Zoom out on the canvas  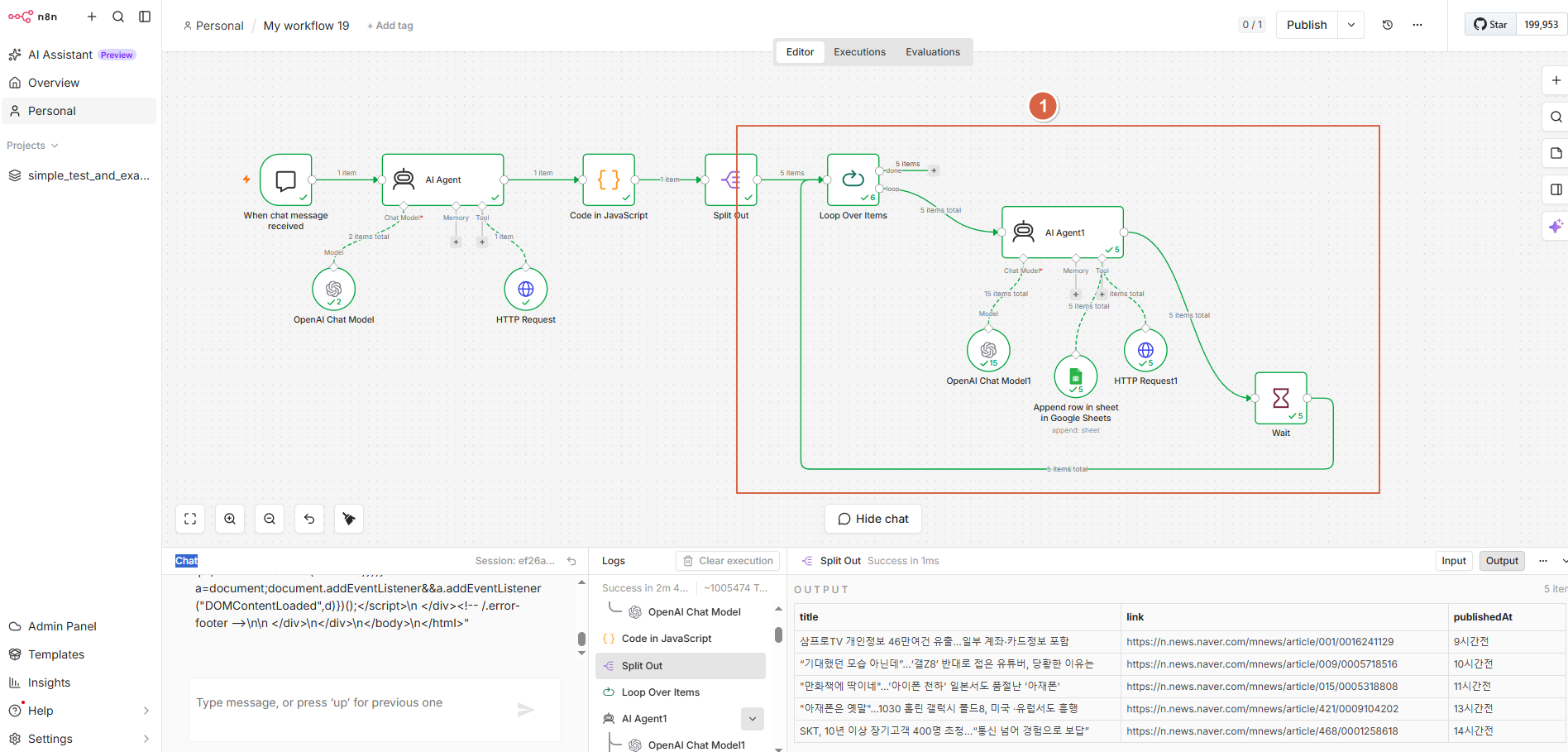tap(270, 519)
